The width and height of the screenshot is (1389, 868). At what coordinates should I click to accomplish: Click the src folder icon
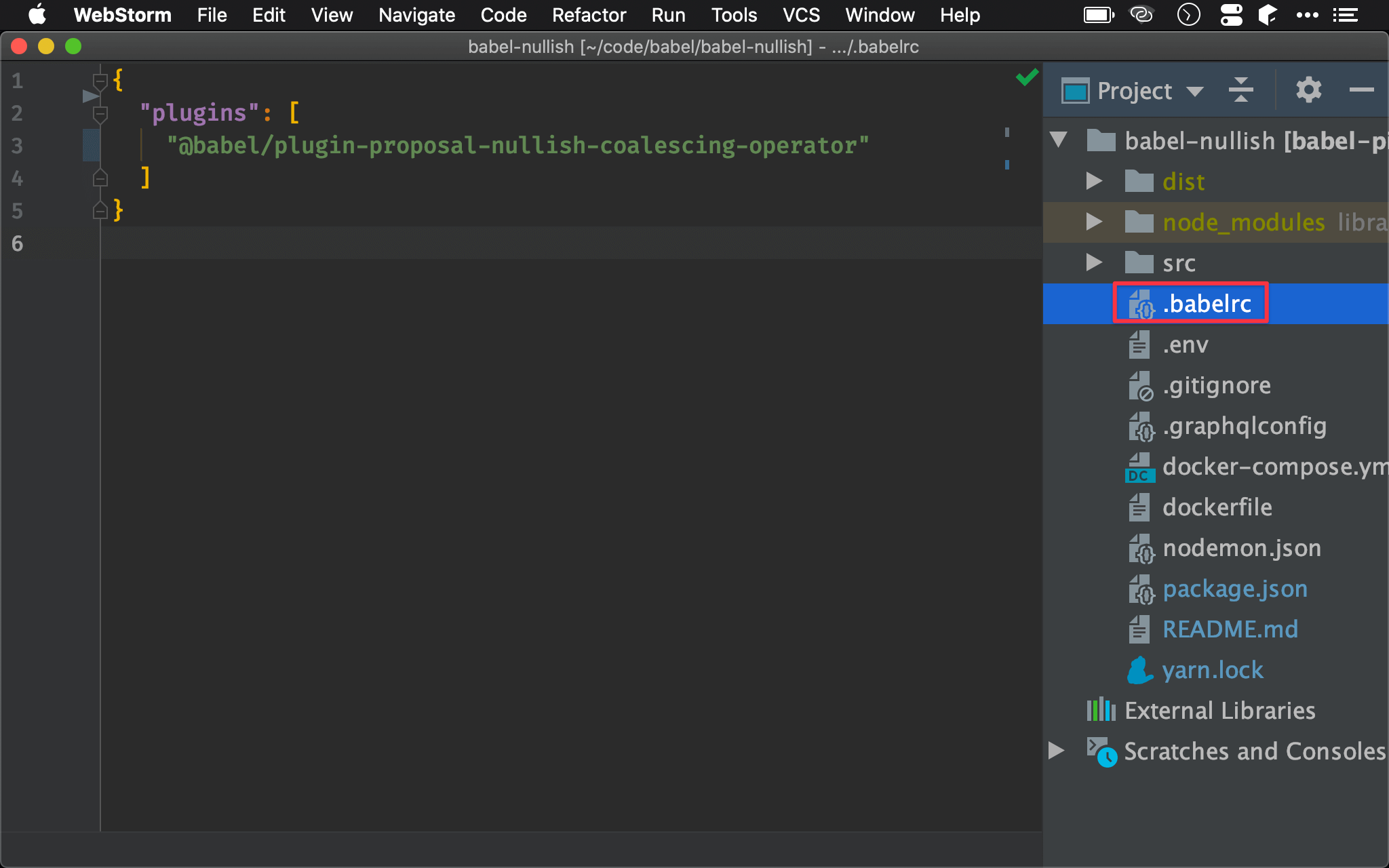point(1139,263)
